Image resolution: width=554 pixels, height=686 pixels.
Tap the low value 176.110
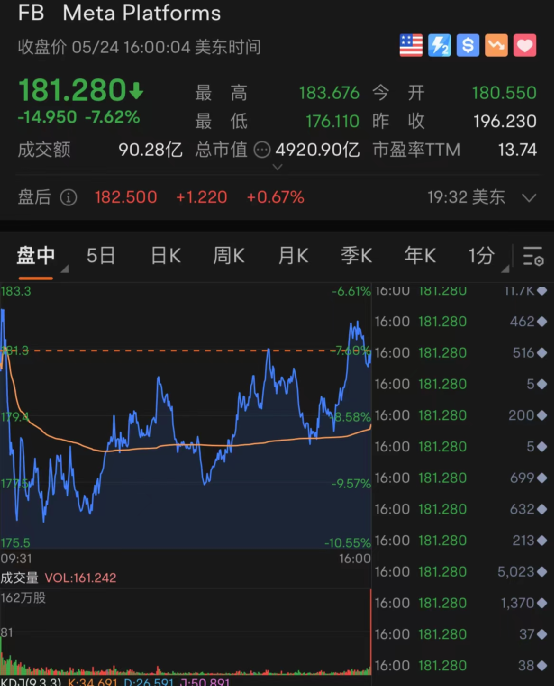(x=332, y=121)
